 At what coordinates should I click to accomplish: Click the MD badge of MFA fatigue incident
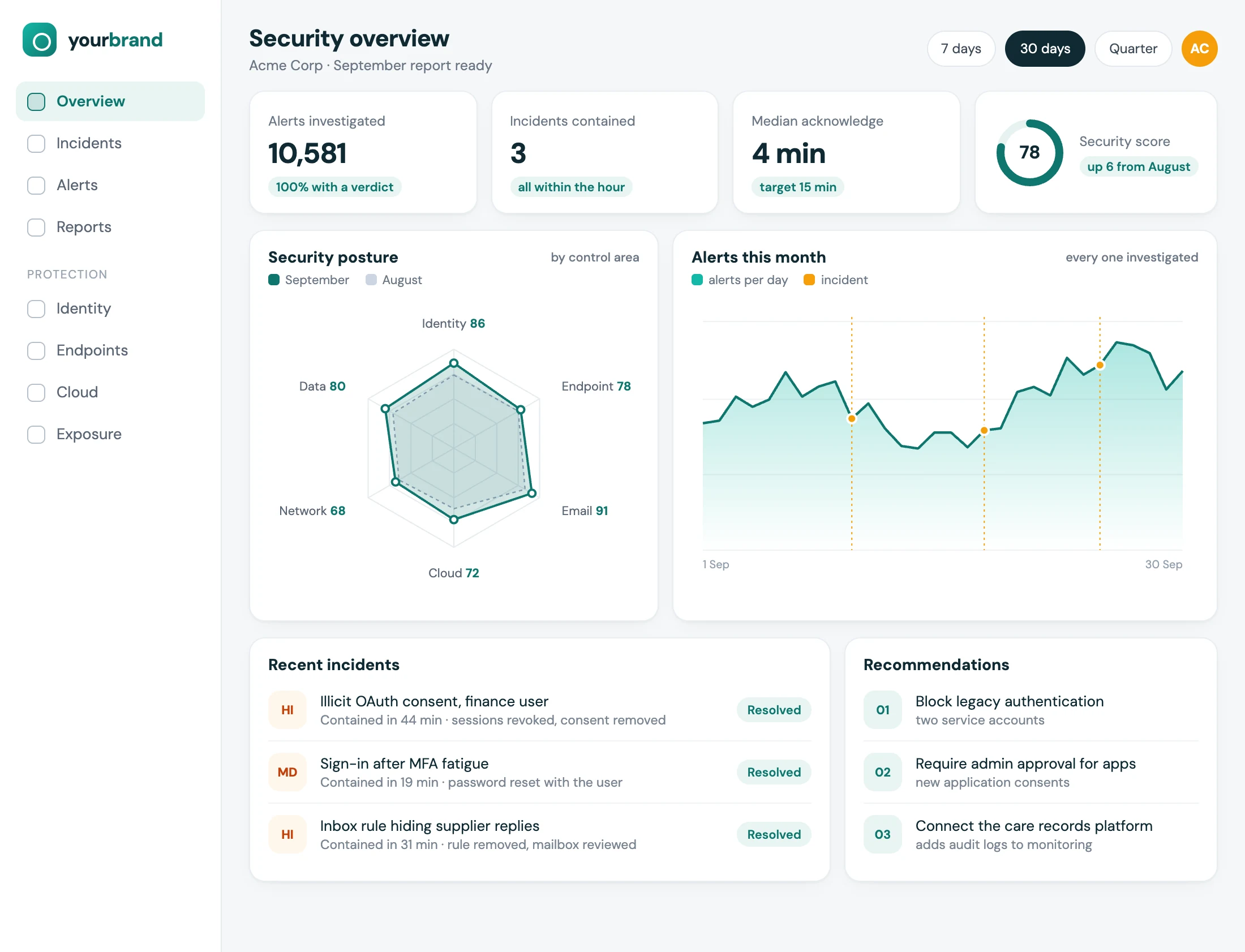pyautogui.click(x=287, y=772)
